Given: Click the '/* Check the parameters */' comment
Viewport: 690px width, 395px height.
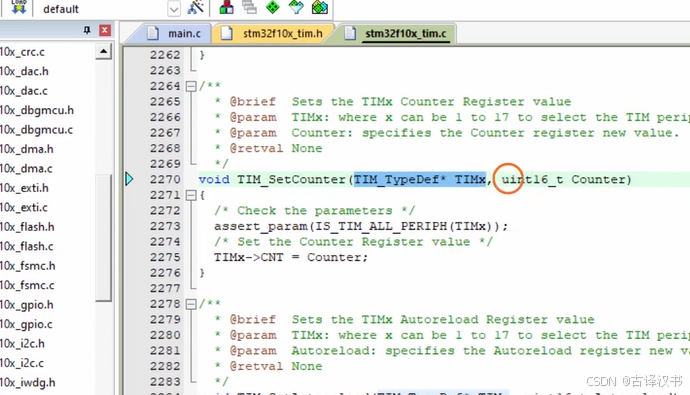Looking at the screenshot, I should click(315, 211).
